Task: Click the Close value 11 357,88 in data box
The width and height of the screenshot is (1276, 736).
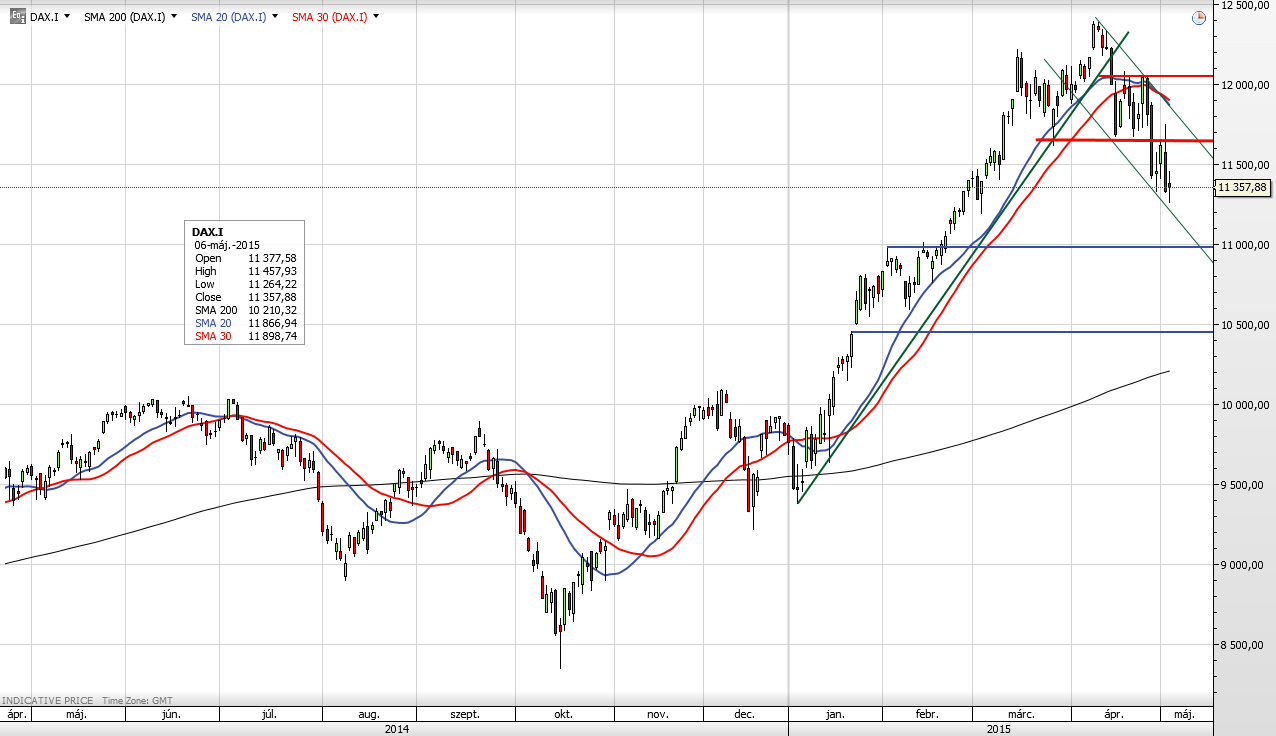Action: click(x=272, y=297)
